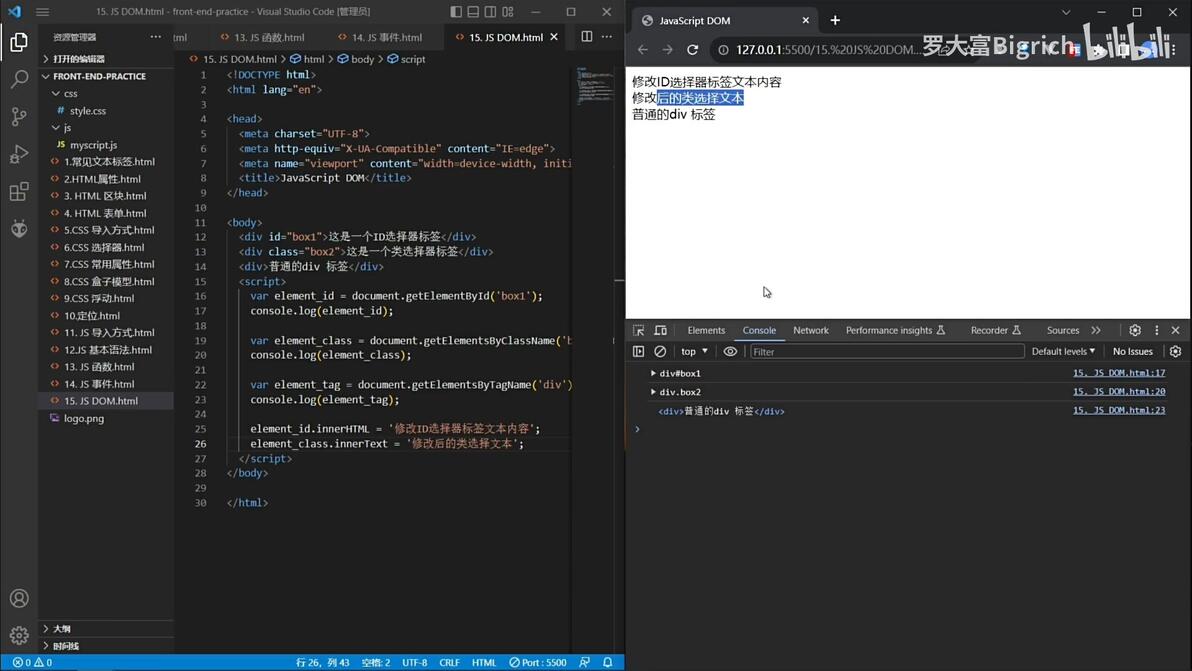
Task: Select the inspect element picker in DevTools
Action: (x=639, y=331)
